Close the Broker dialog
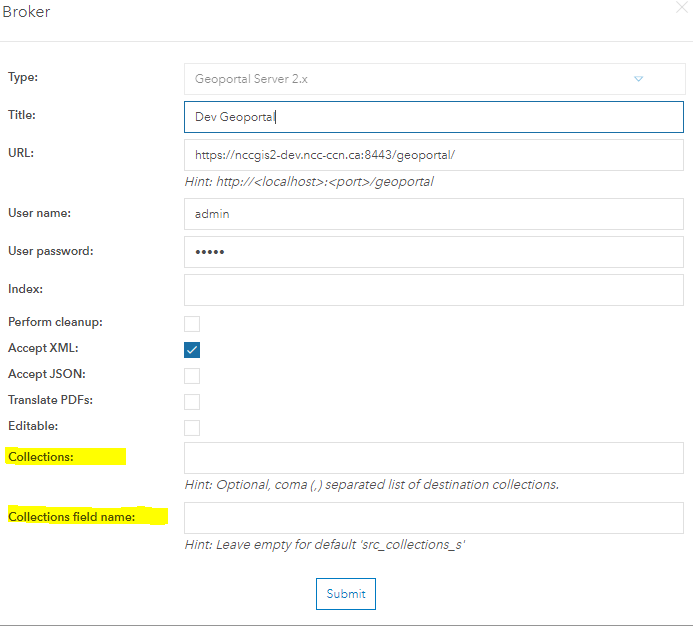Screen dimensions: 693x626 [x=682, y=8]
